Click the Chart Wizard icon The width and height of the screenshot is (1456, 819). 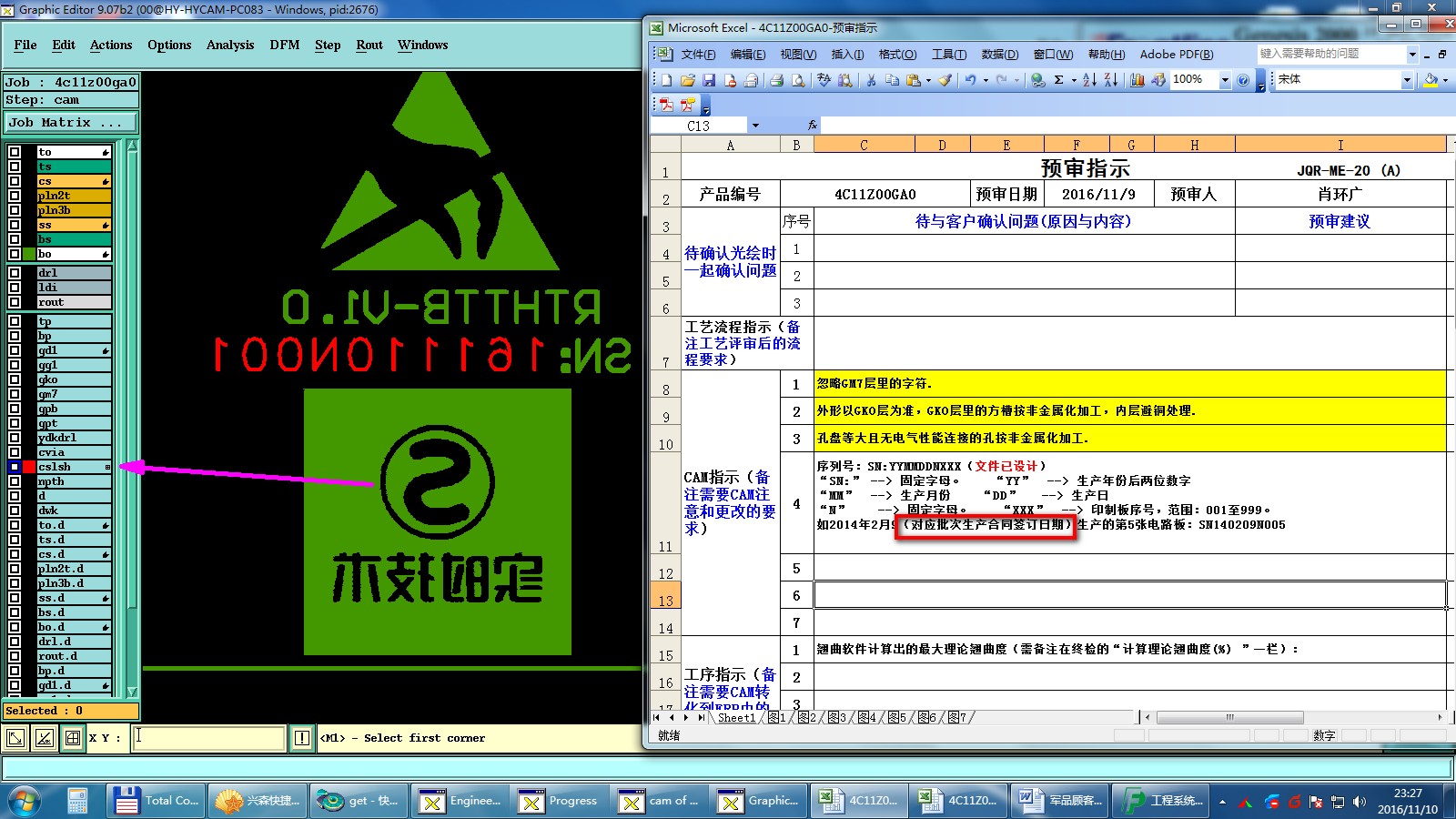1137,80
